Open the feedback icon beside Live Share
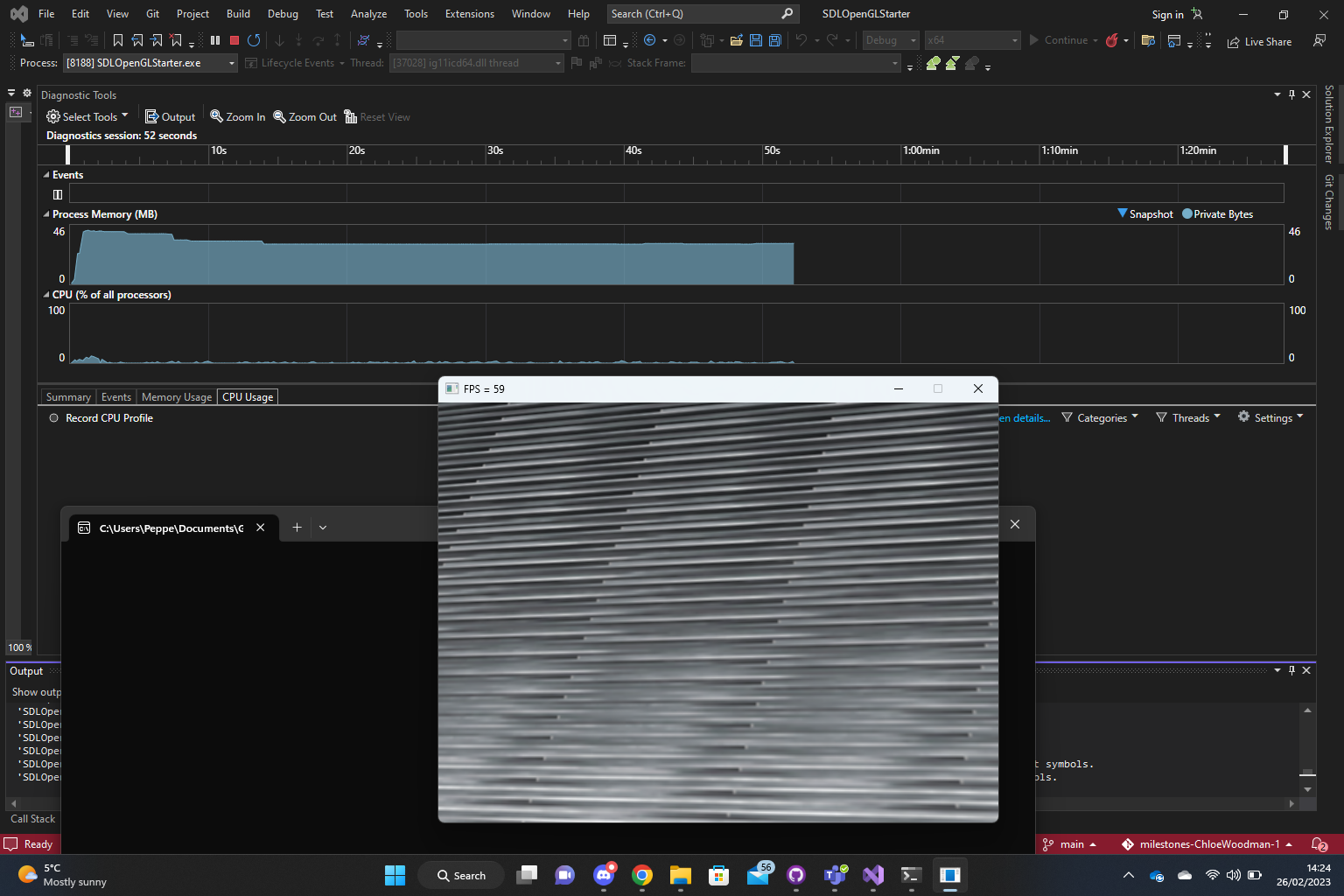This screenshot has height=896, width=1344. click(1319, 41)
